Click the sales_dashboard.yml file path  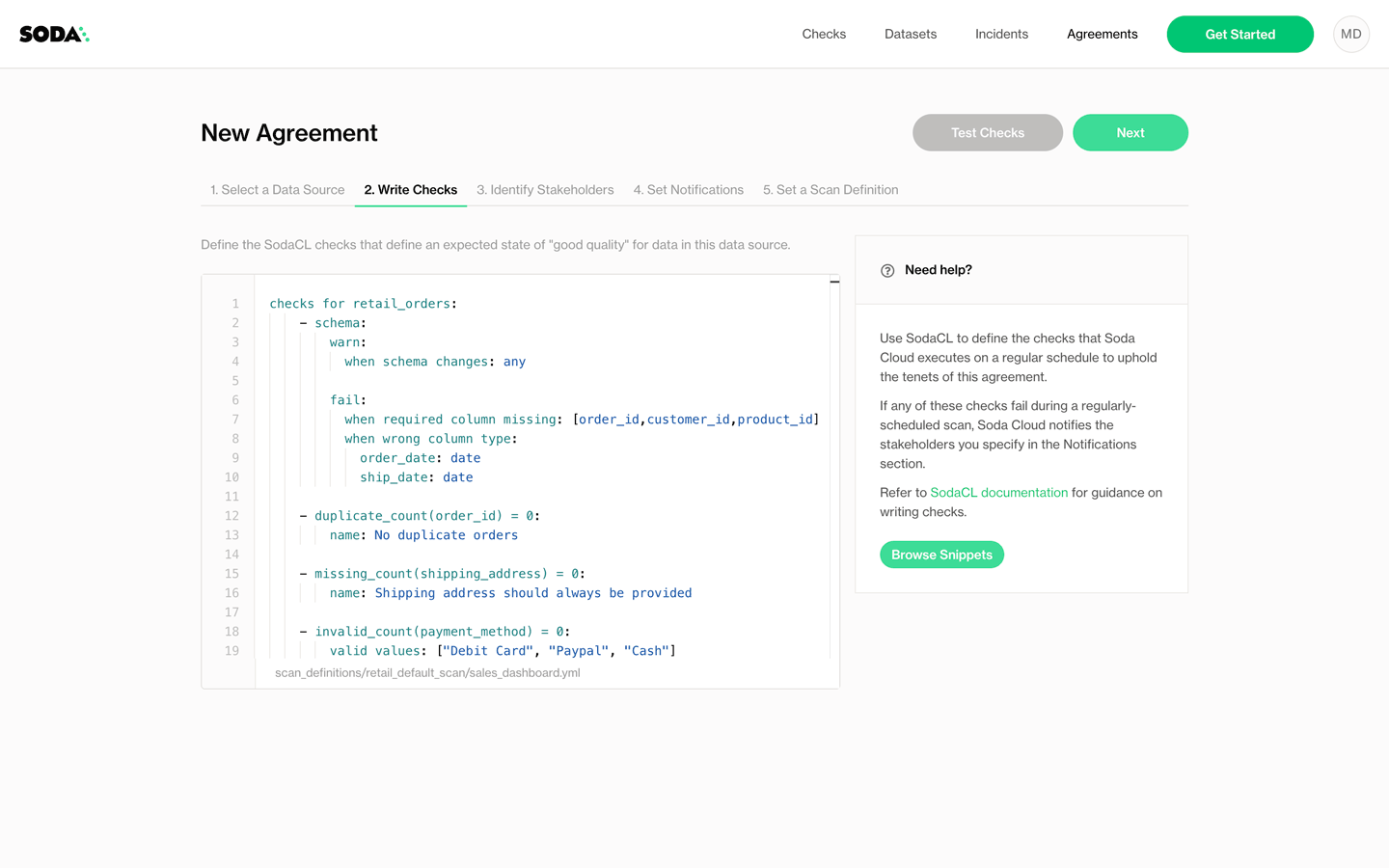[x=427, y=673]
